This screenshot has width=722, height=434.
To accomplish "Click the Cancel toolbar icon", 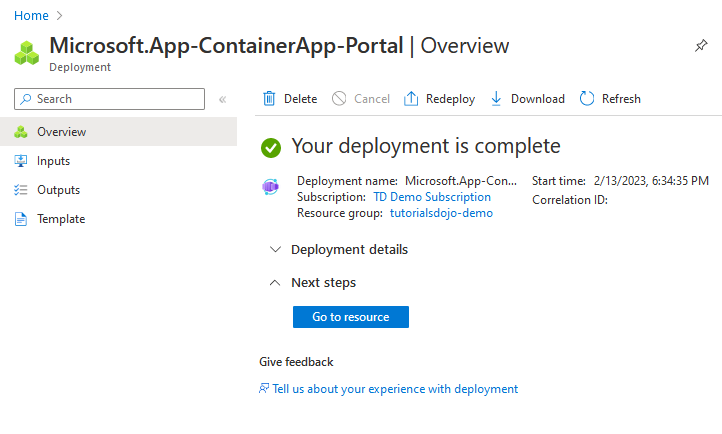I will 339,99.
